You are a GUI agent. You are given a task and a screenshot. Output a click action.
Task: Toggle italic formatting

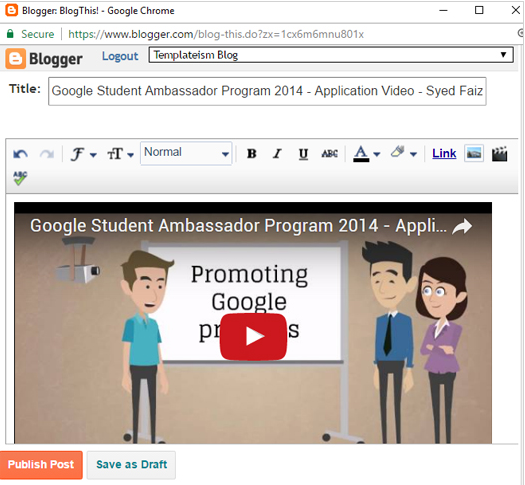click(x=277, y=154)
